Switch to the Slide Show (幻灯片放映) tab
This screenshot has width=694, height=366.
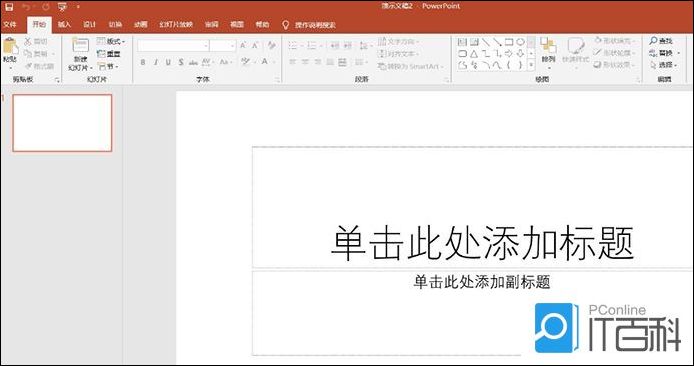(176, 24)
